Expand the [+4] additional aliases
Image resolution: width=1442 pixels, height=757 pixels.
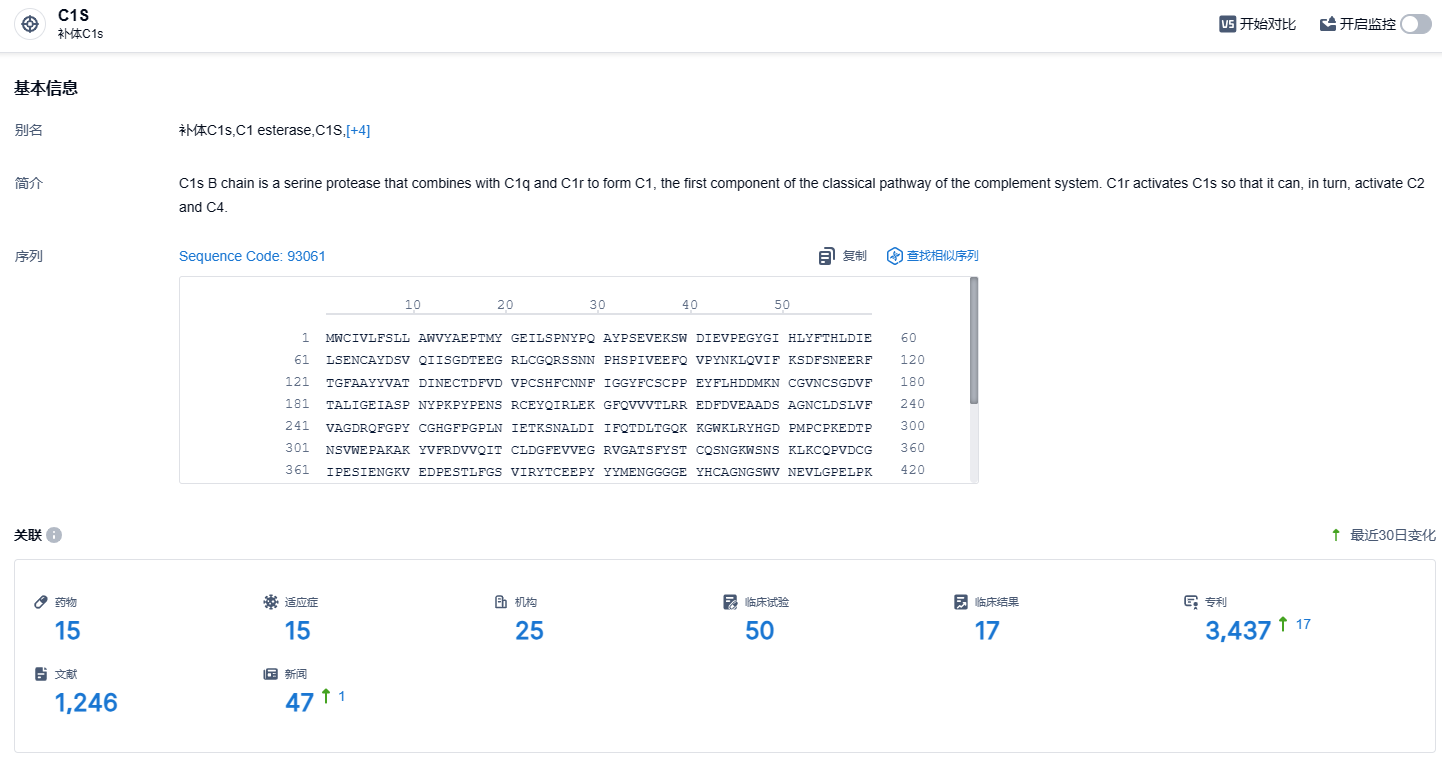pos(358,130)
